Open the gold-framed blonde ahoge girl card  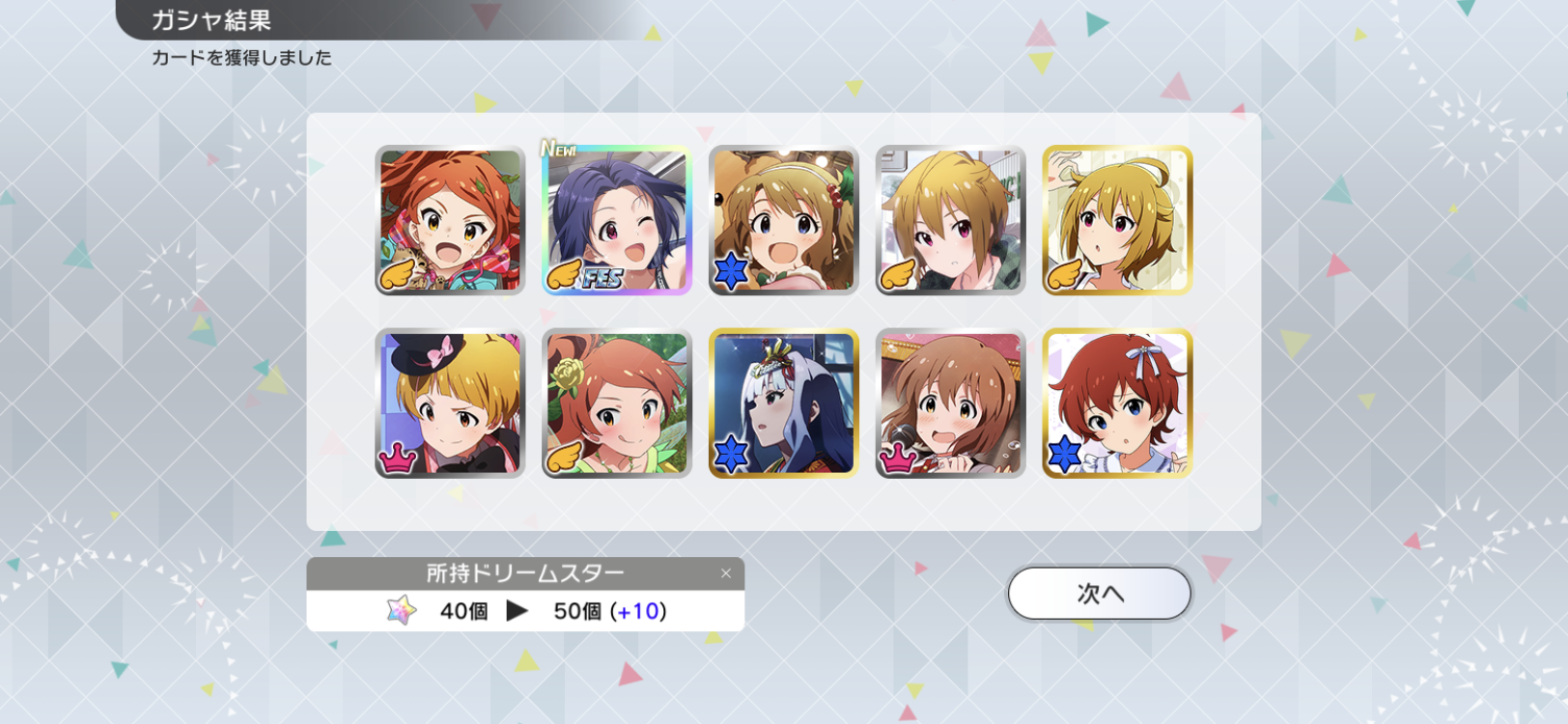[1118, 220]
